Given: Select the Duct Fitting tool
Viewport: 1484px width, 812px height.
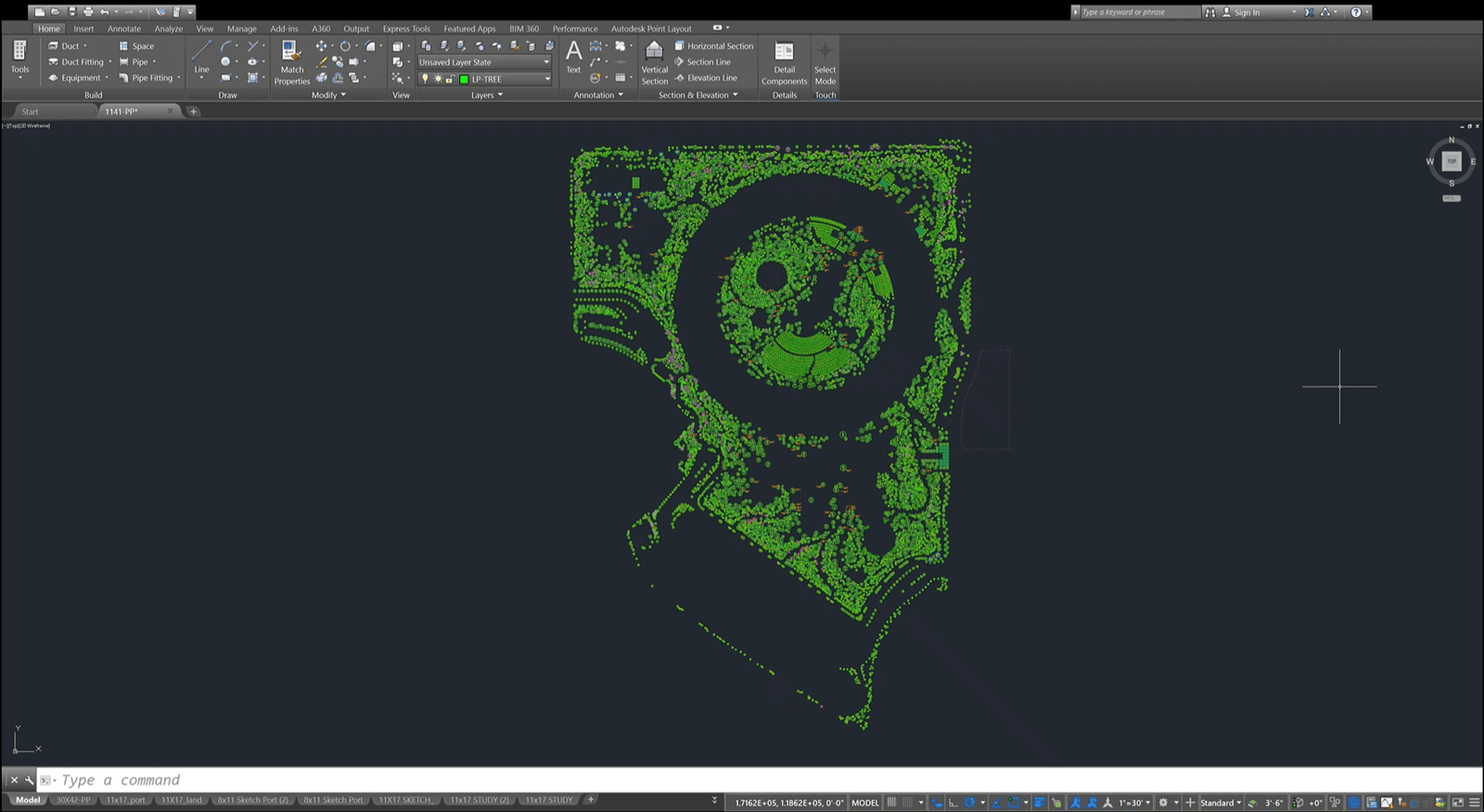Looking at the screenshot, I should coord(76,62).
